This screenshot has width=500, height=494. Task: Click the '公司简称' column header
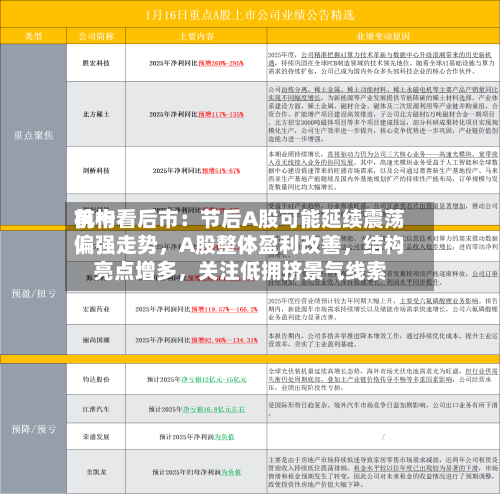(96, 36)
